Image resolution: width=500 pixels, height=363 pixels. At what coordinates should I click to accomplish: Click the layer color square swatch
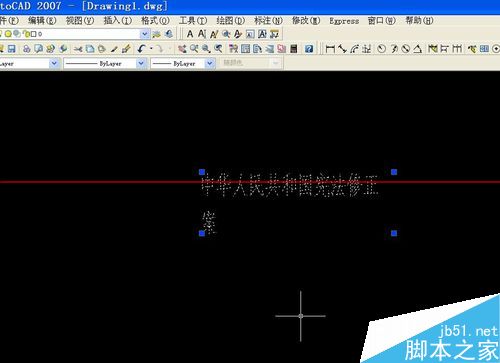pos(33,34)
